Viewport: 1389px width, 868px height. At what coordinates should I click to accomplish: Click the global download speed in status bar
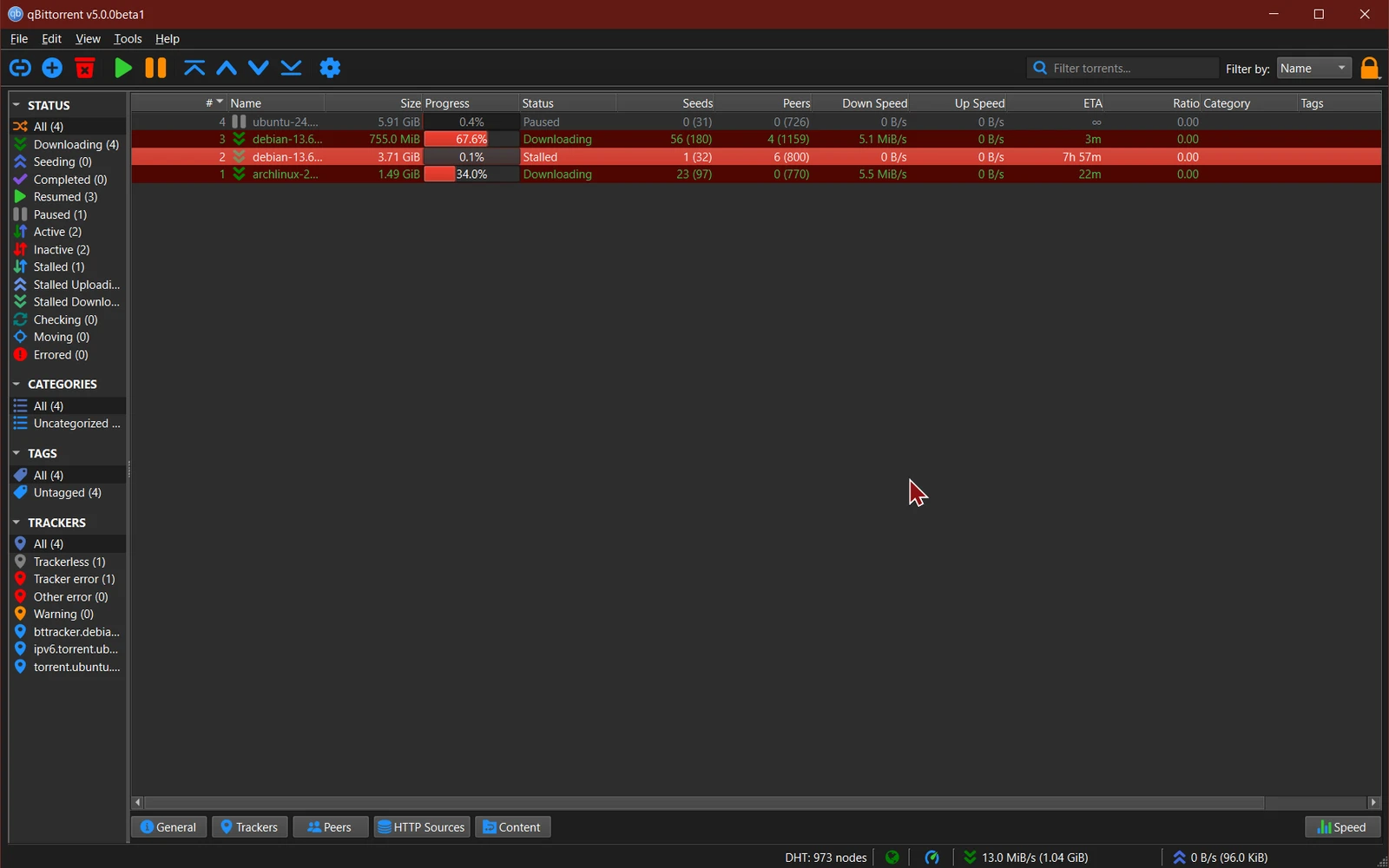point(1025,858)
